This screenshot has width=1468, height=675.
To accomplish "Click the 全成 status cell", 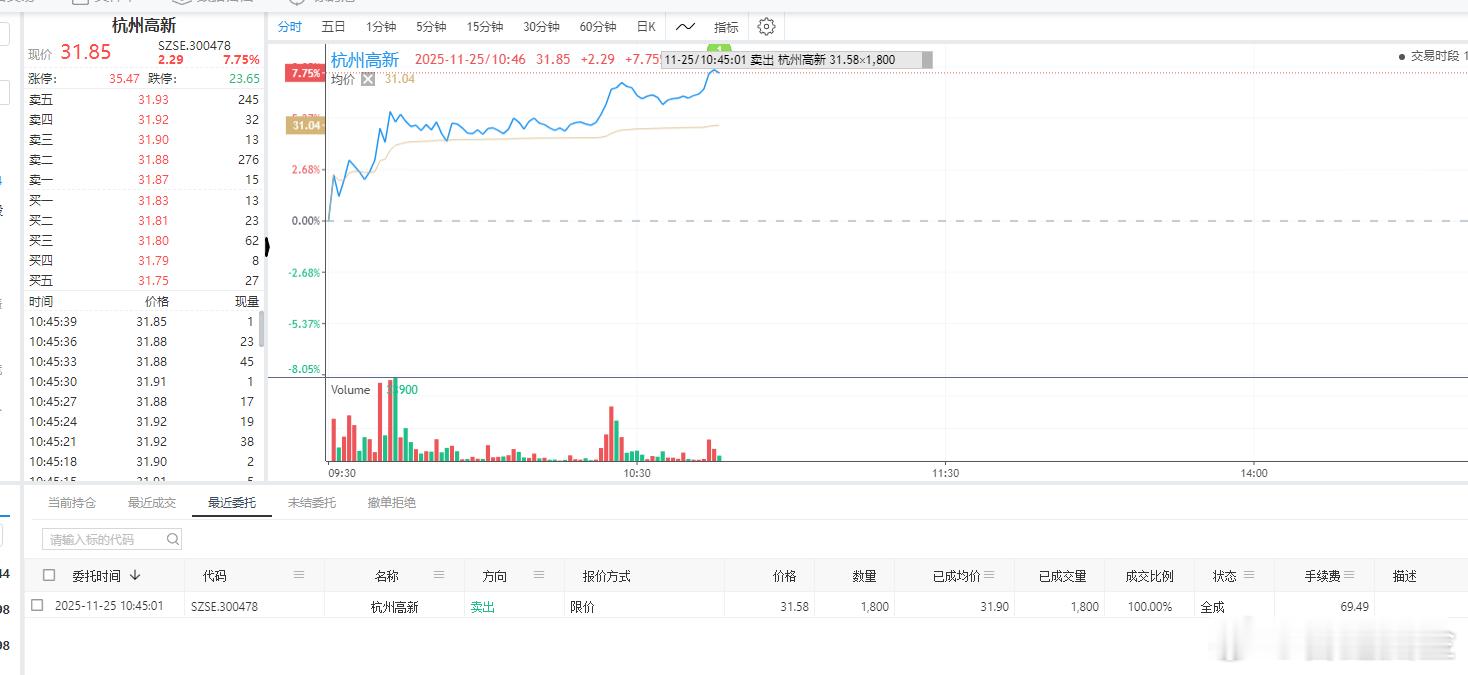I will 1212,606.
